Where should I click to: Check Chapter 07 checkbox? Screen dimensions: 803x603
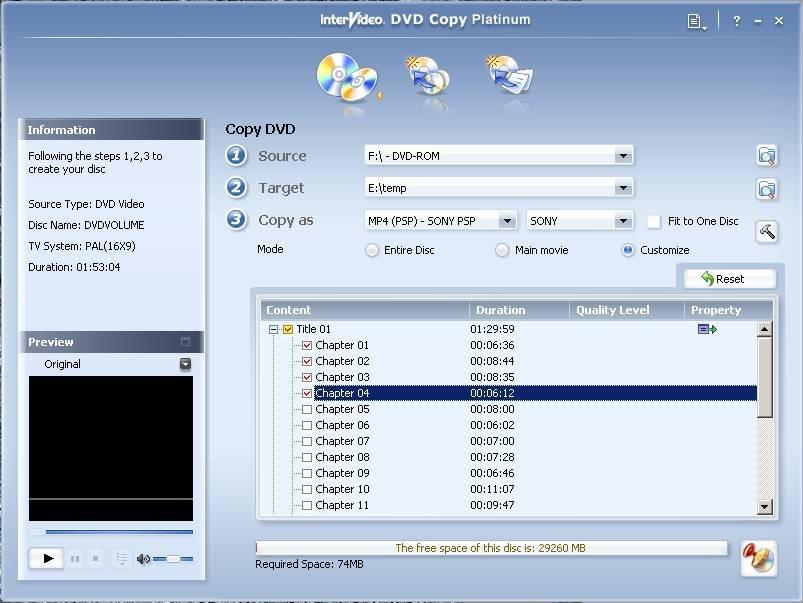(x=307, y=441)
